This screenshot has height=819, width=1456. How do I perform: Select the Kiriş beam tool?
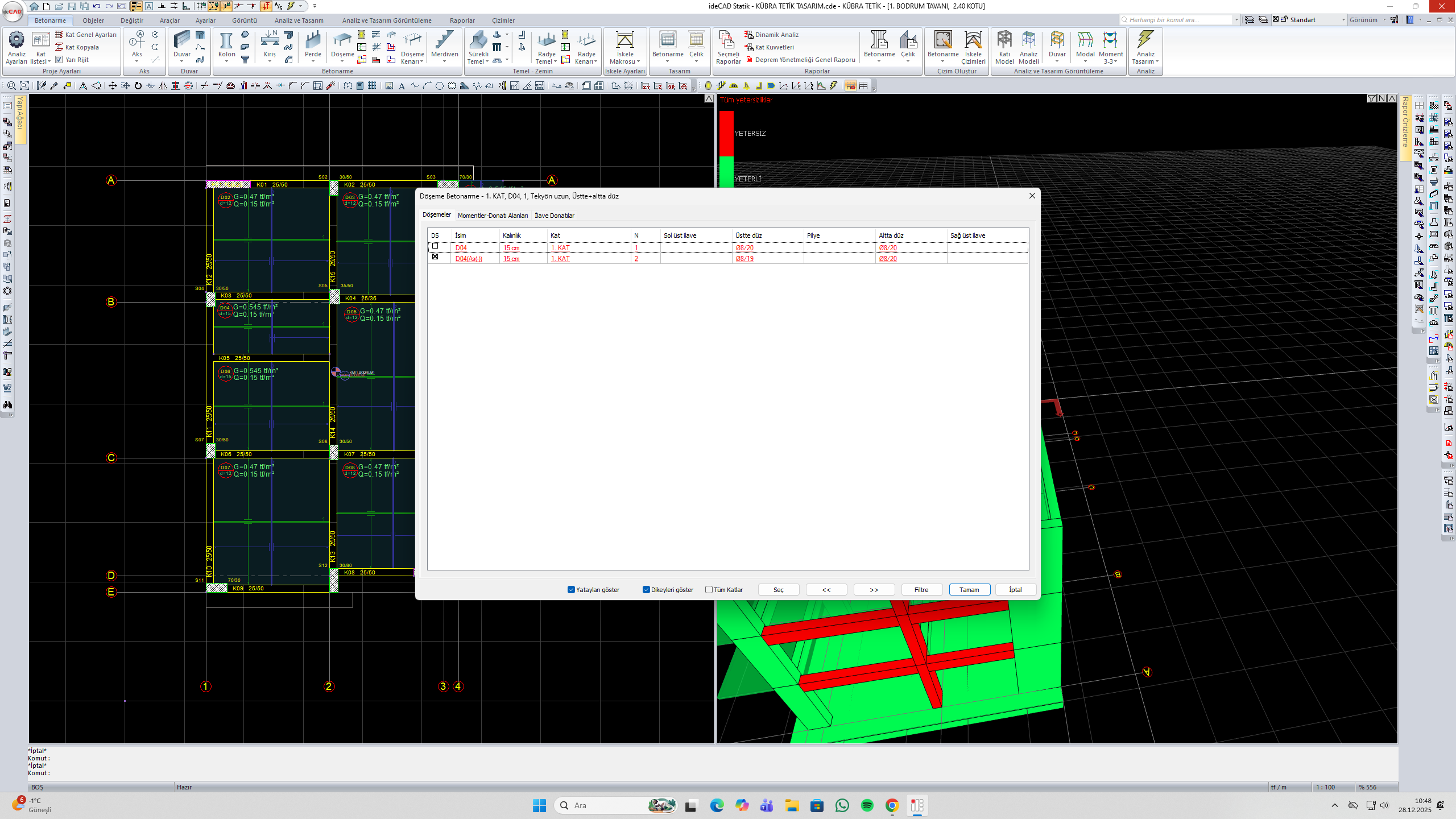pos(270,41)
